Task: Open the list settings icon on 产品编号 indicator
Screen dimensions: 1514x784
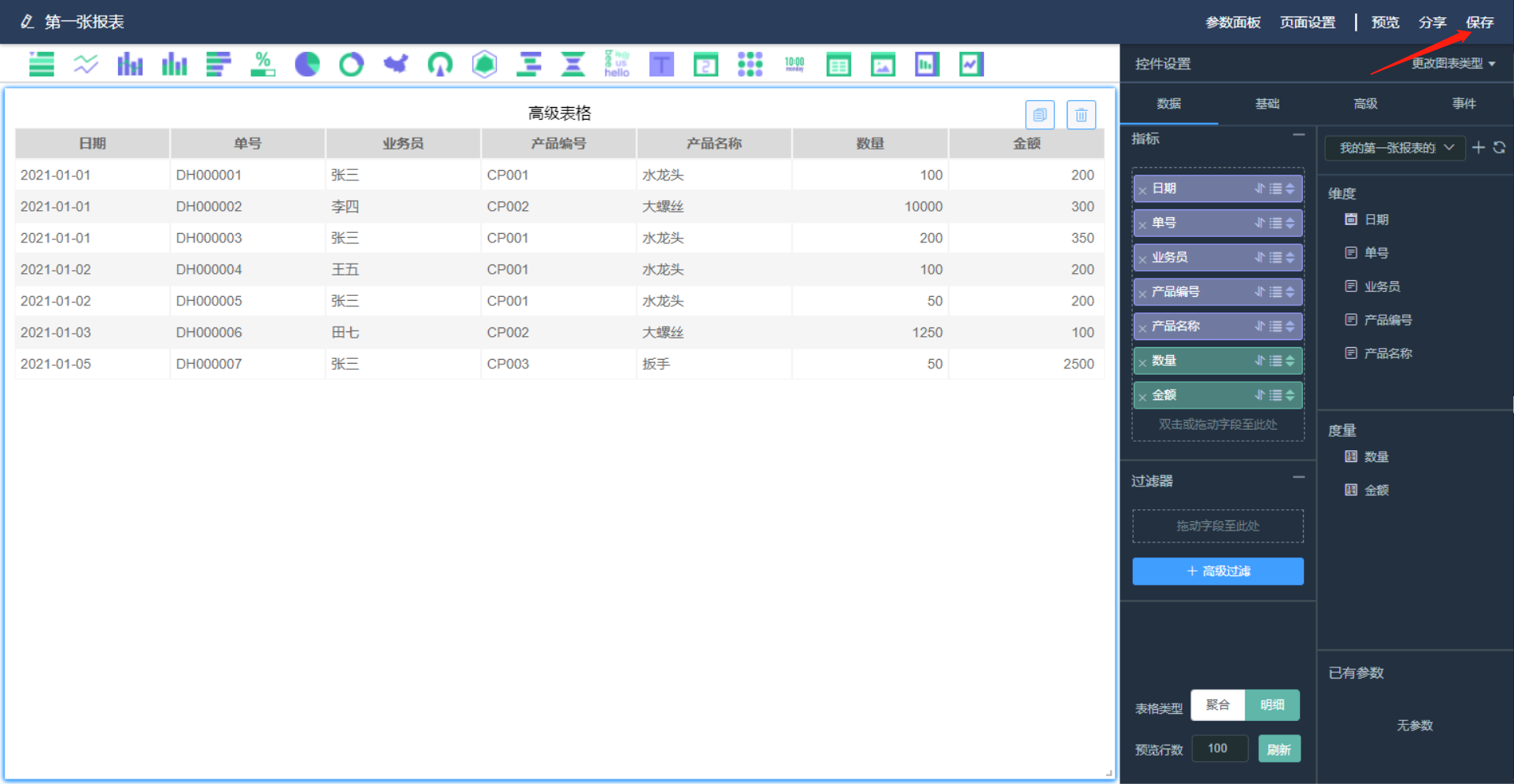Action: 1275,292
